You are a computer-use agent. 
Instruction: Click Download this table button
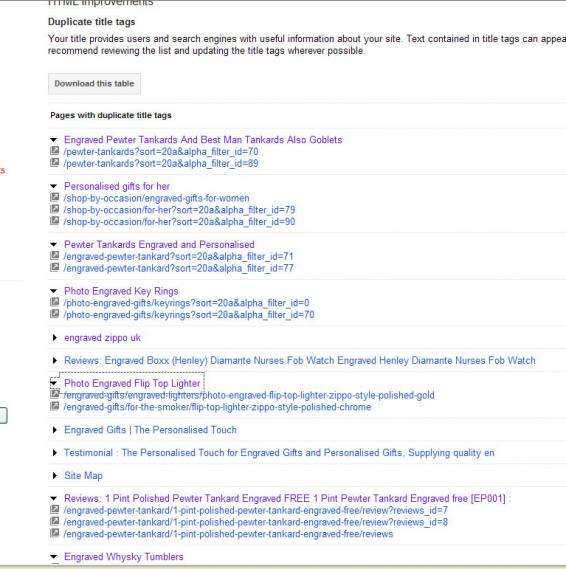(94, 84)
